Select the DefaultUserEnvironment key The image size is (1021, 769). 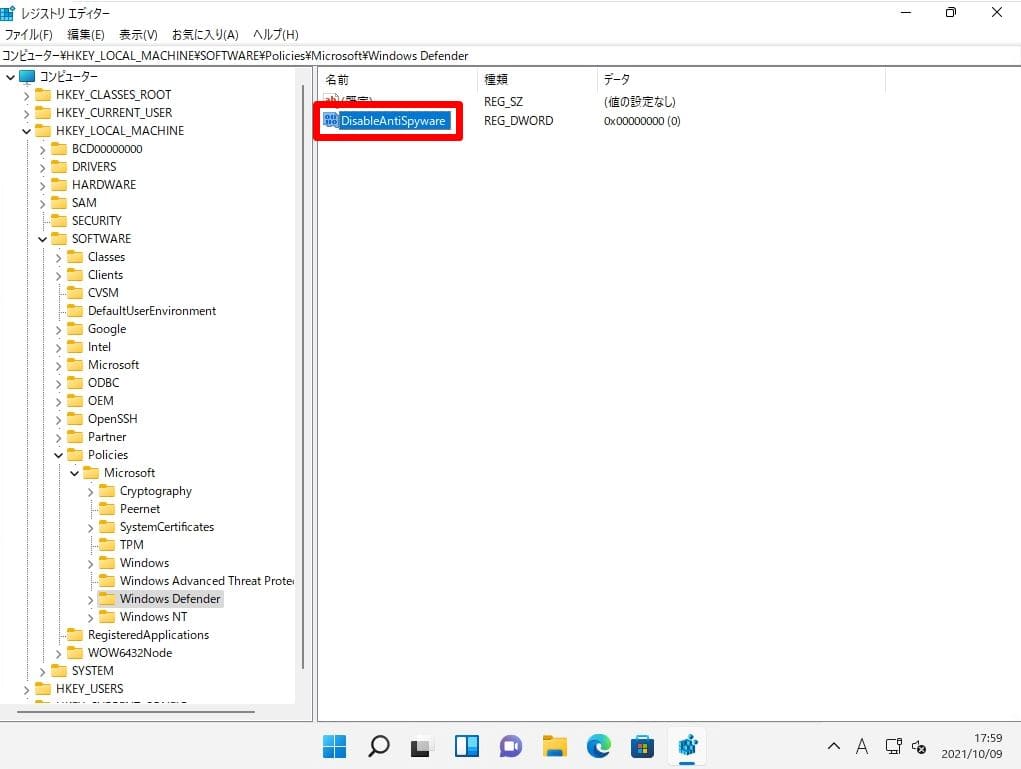(x=152, y=311)
